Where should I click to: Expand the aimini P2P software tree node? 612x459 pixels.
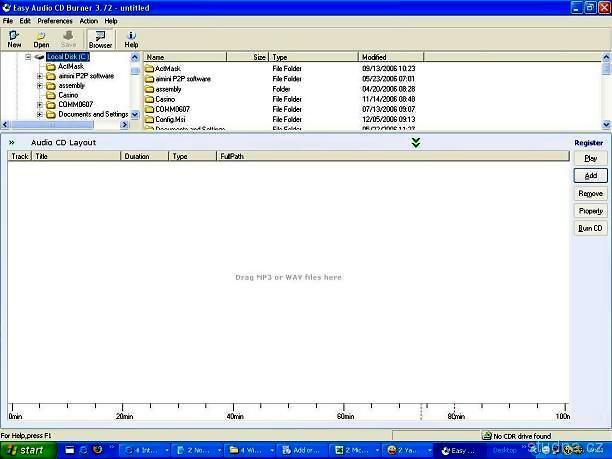[39, 76]
